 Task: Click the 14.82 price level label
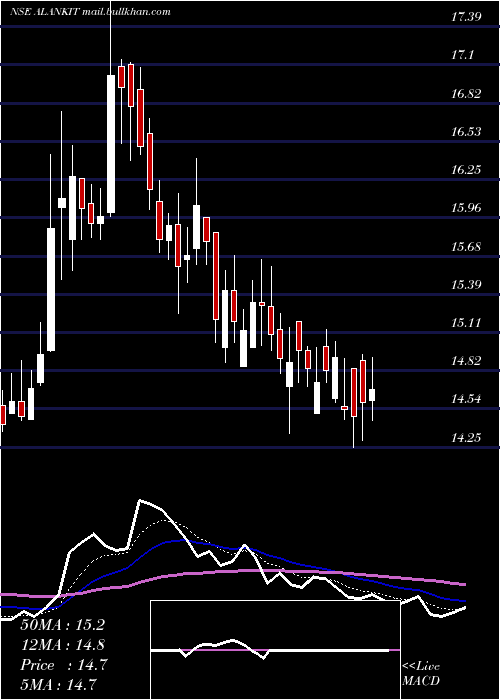[466, 361]
